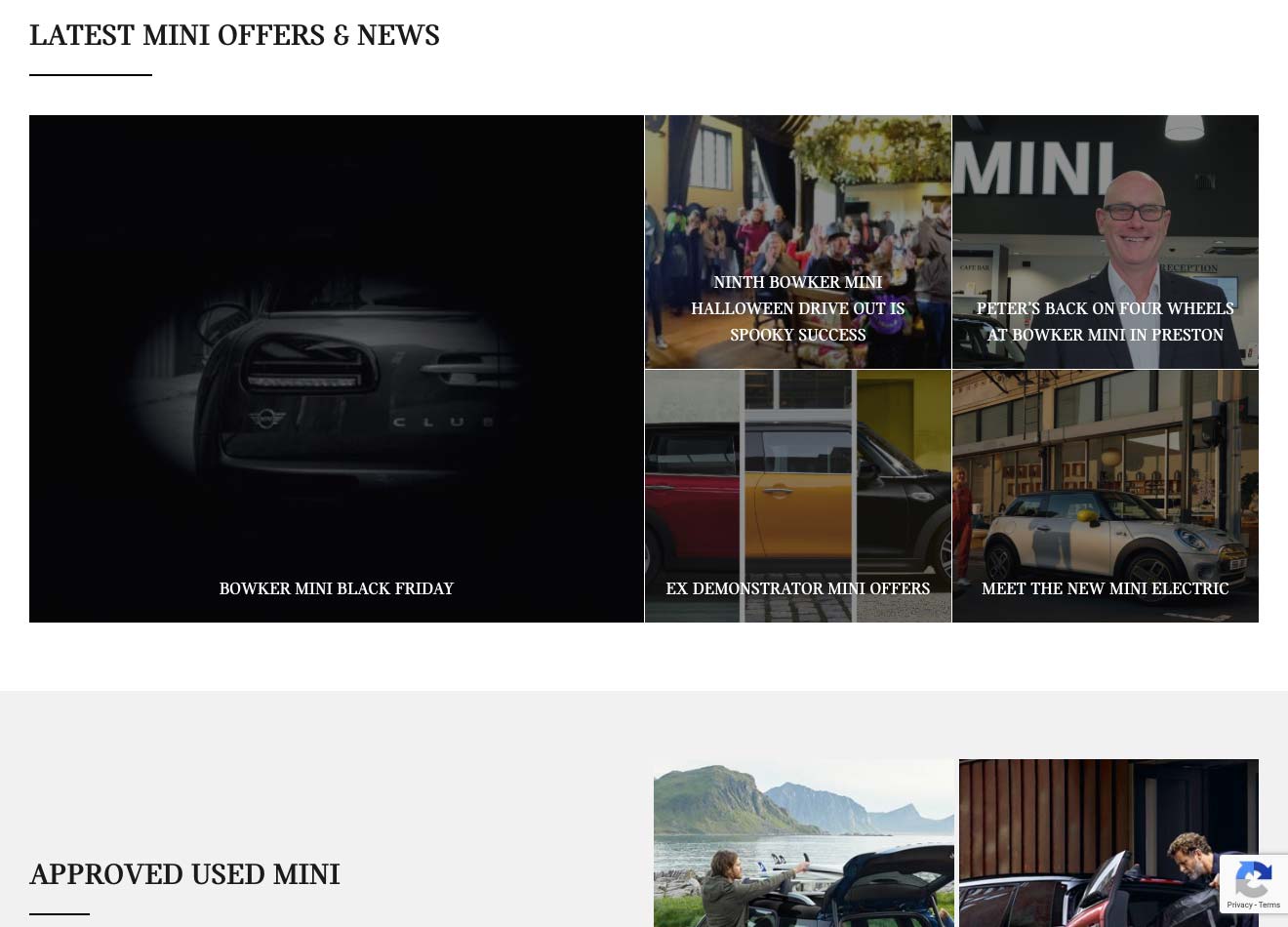Open the reCAPTCHA Terms link
The width and height of the screenshot is (1288, 927).
tap(1268, 905)
